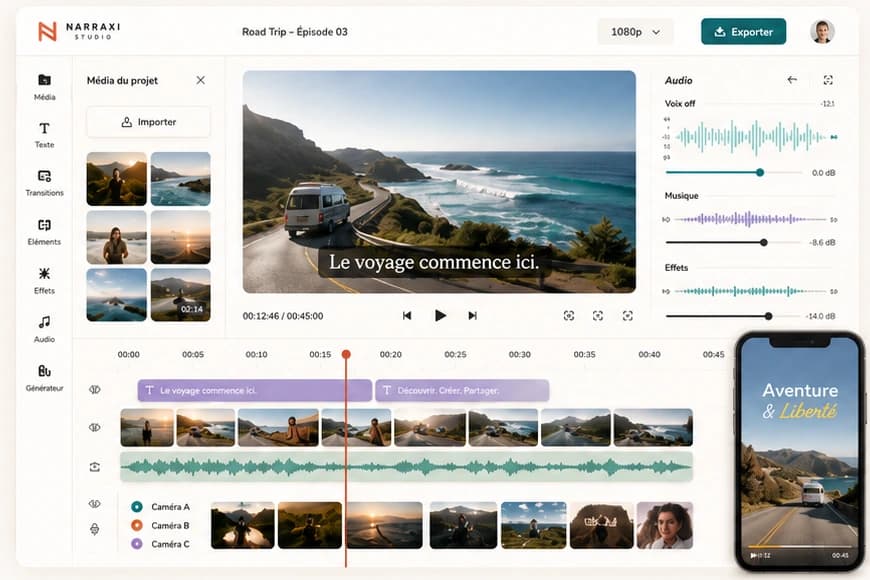The height and width of the screenshot is (580, 870).
Task: Select Caméra A
Action: pos(161,507)
